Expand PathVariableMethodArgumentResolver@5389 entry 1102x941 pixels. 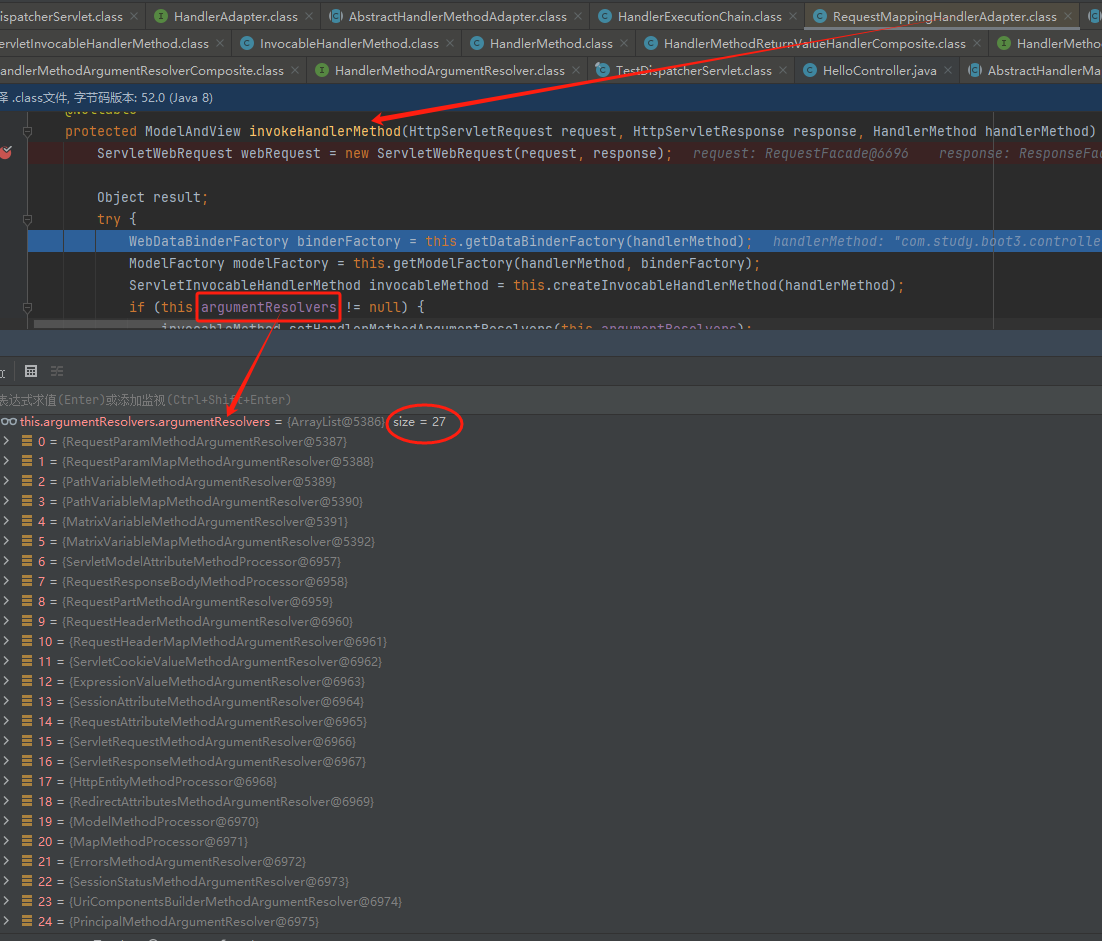pos(6,481)
